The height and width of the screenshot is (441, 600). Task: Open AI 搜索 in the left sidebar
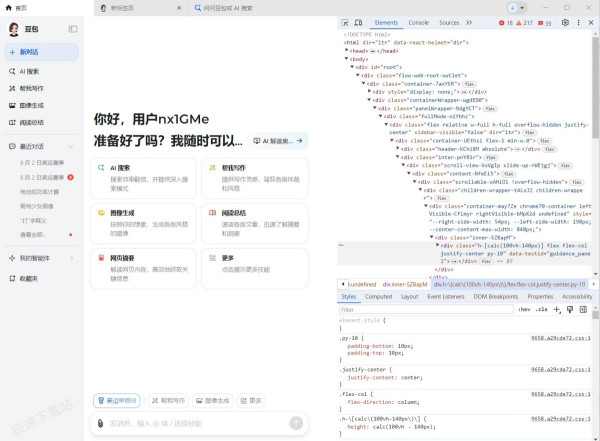click(x=41, y=71)
